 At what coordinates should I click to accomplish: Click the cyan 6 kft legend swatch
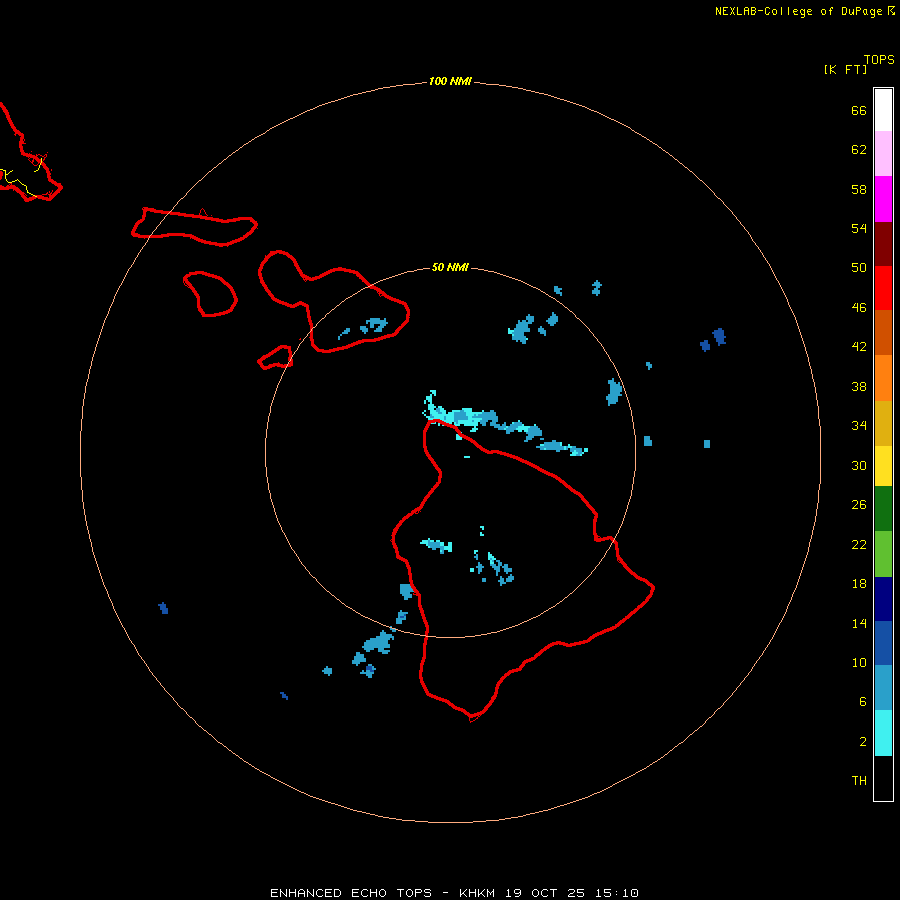[883, 732]
